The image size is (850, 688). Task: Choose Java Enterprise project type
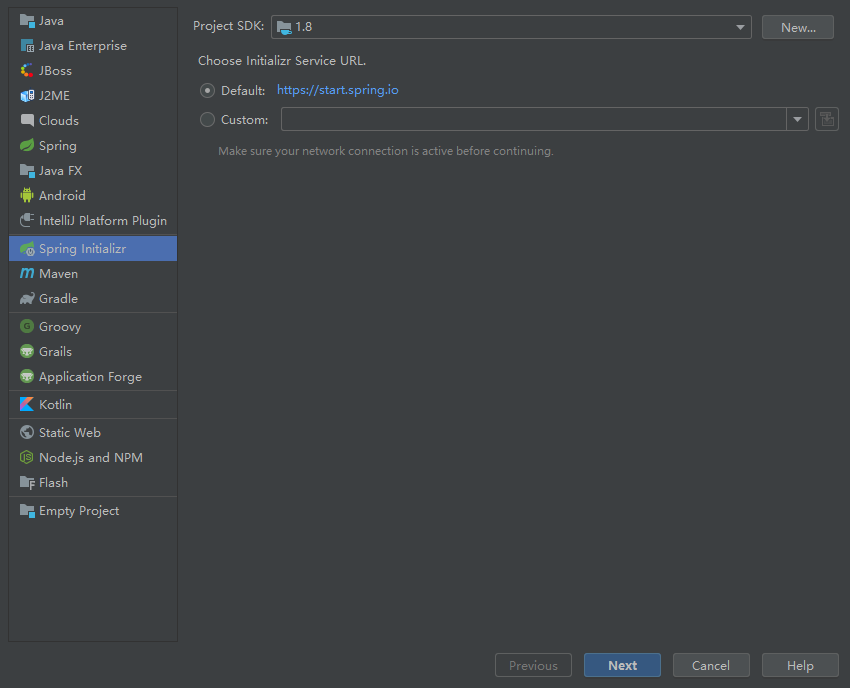(x=93, y=46)
